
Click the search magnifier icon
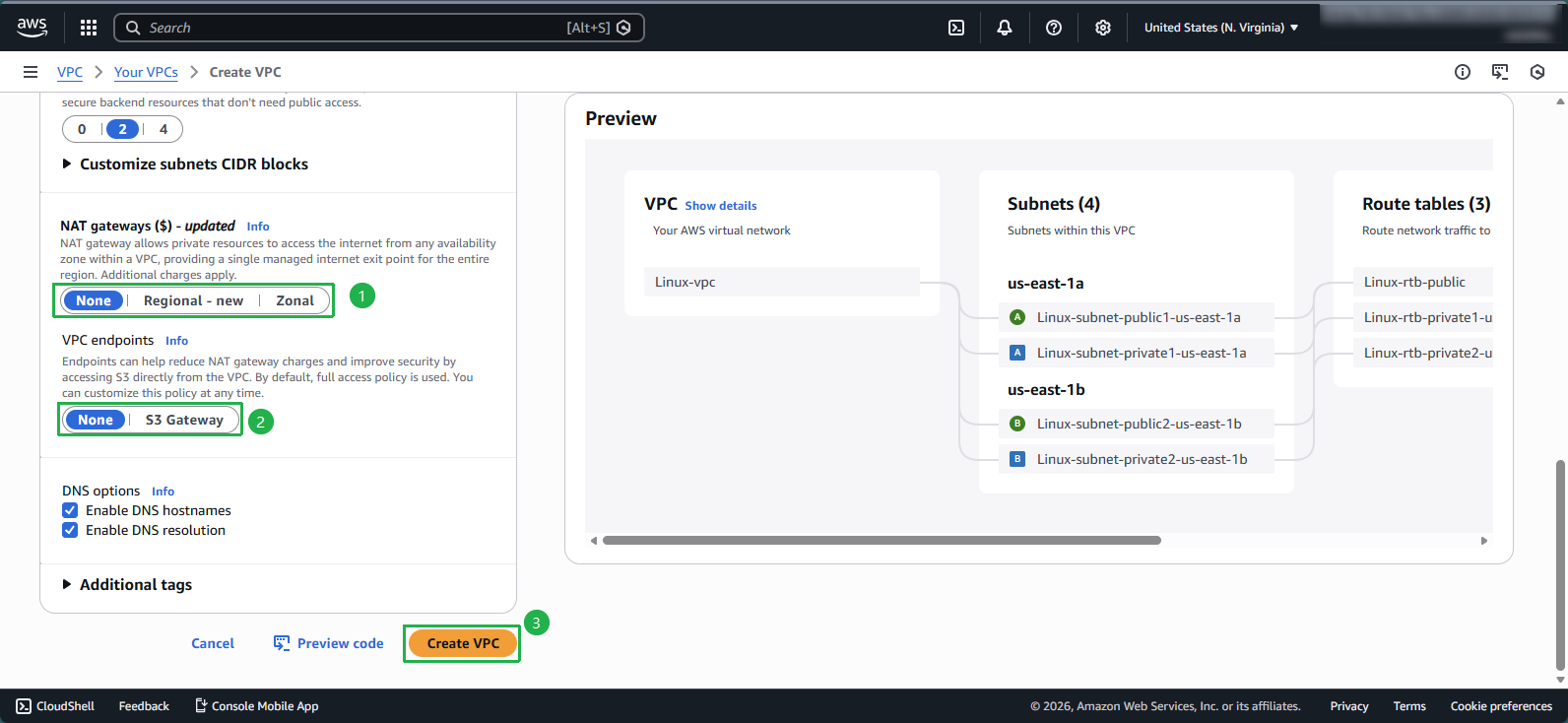(133, 28)
